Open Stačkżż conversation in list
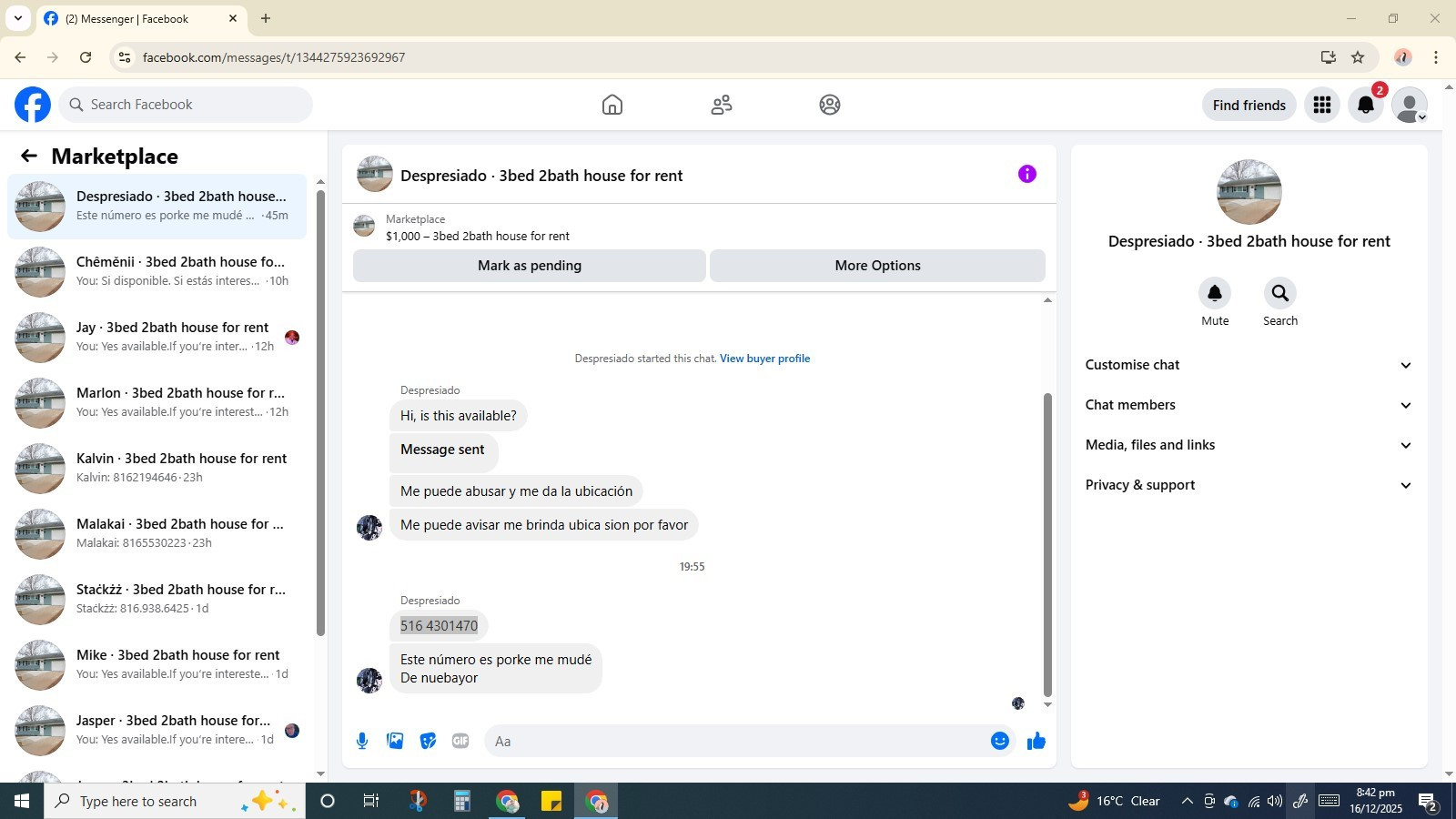Image resolution: width=1456 pixels, height=819 pixels. (x=157, y=599)
